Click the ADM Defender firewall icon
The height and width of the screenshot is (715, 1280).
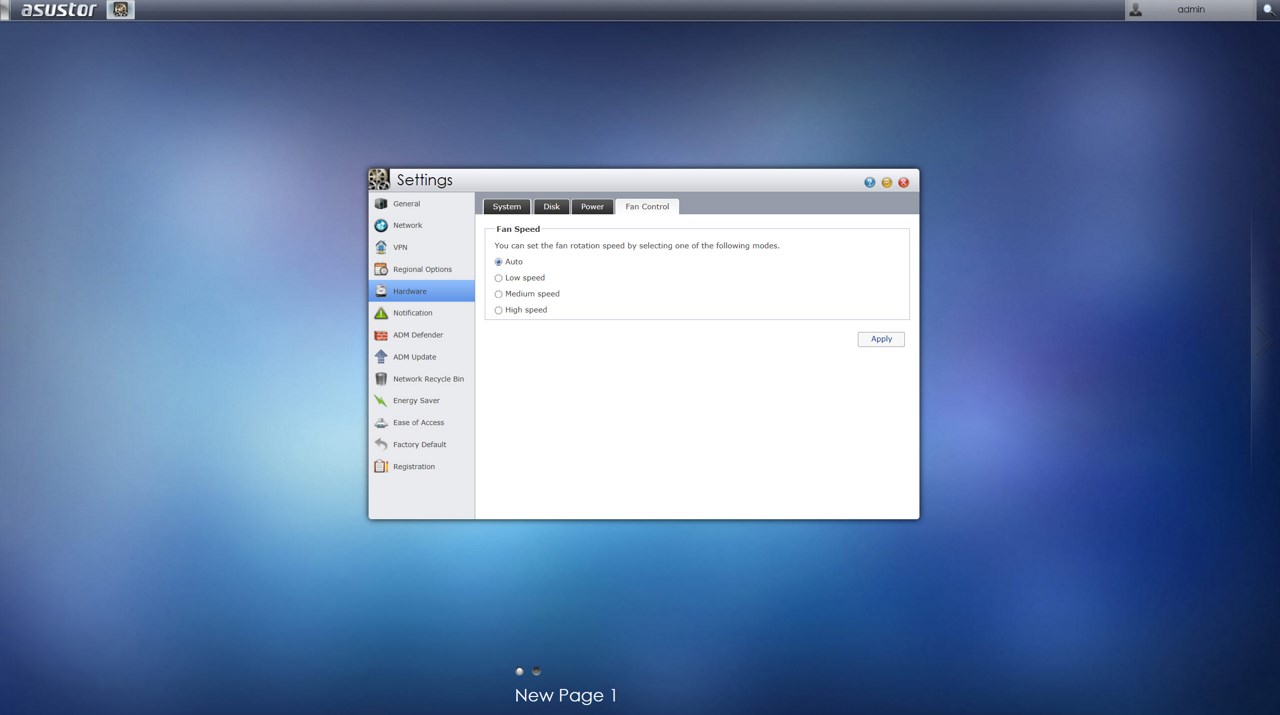click(381, 335)
